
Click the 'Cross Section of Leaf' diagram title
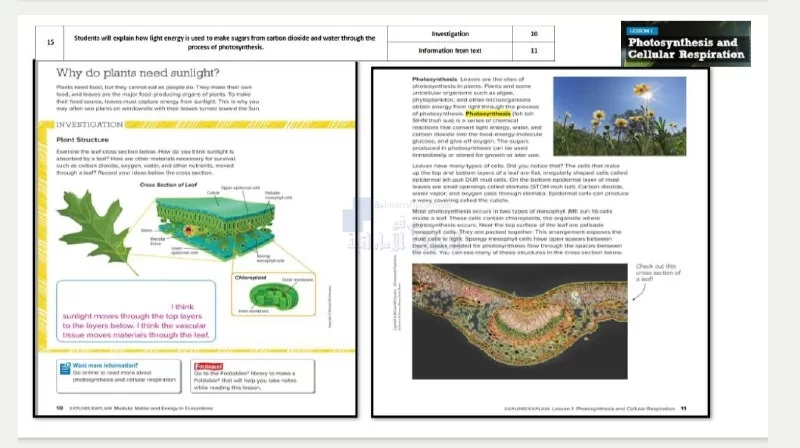168,185
